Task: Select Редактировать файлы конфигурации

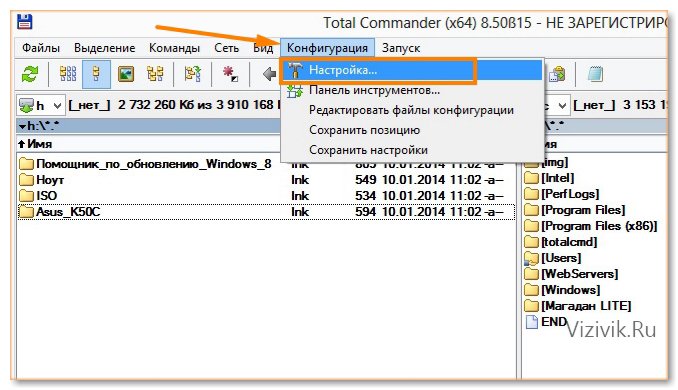Action: 412,110
